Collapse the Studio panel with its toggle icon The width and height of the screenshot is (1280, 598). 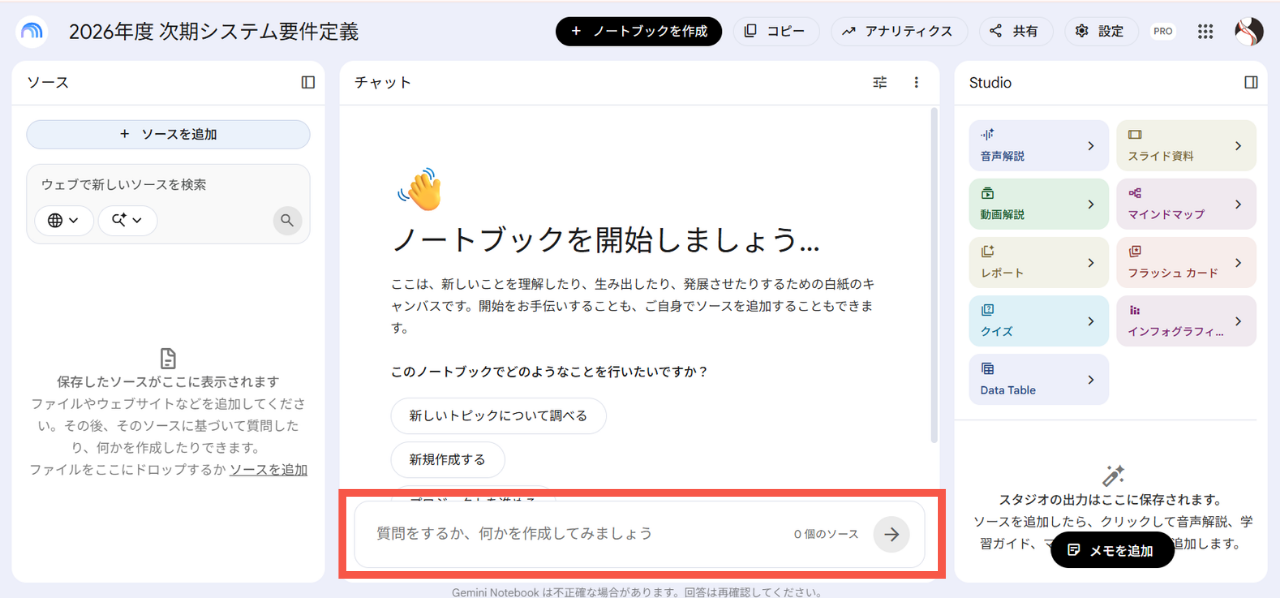coord(1251,82)
